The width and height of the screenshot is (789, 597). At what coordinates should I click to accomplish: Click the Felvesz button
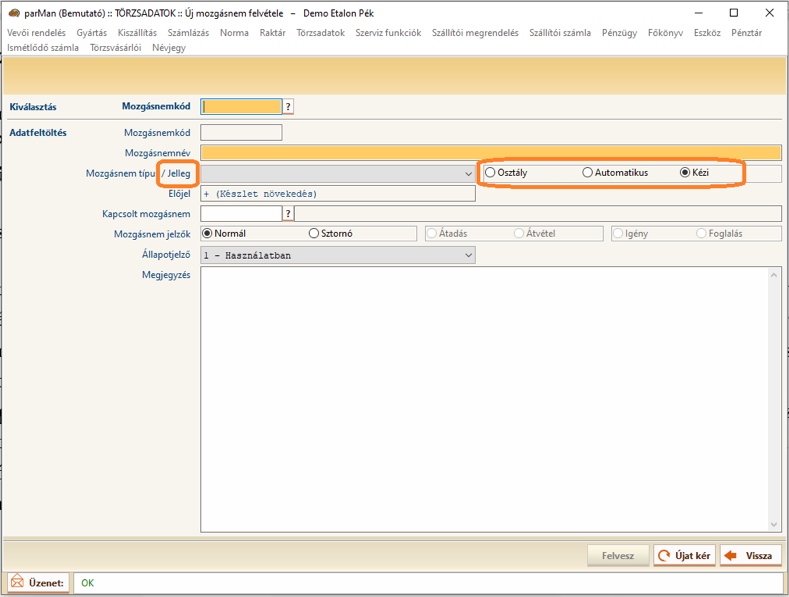pos(617,556)
